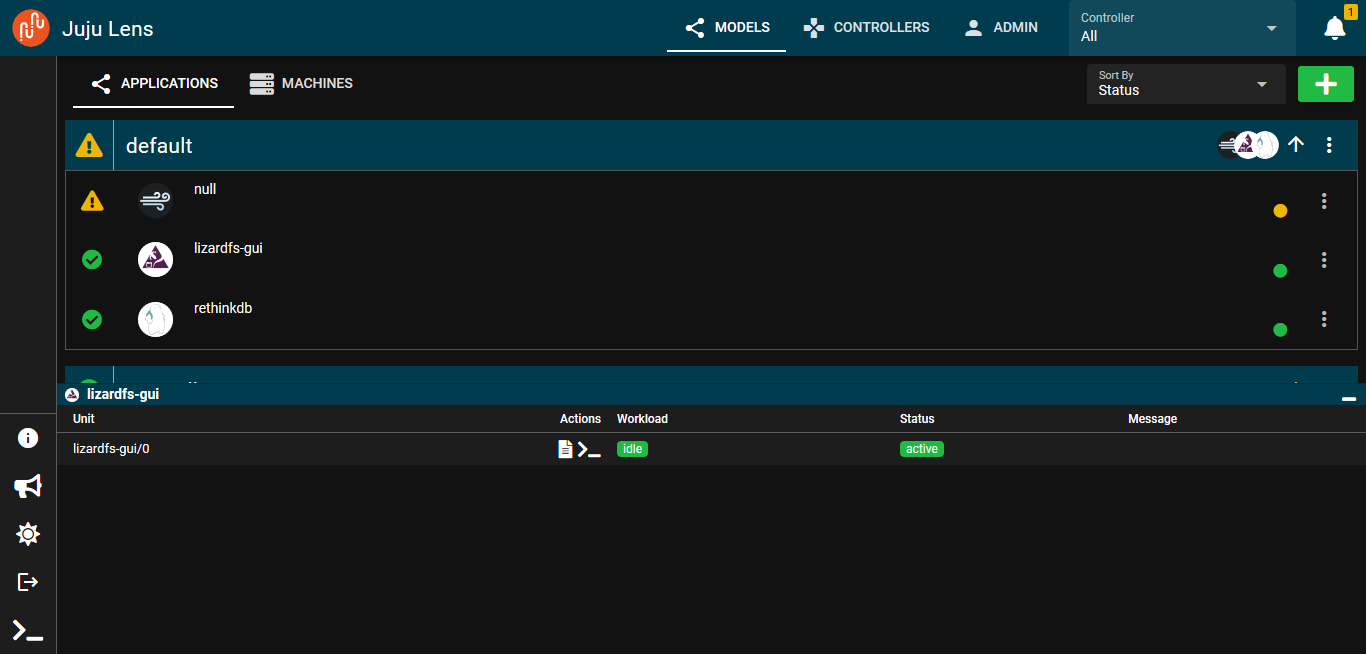Open the notifications bell

coord(1335,28)
